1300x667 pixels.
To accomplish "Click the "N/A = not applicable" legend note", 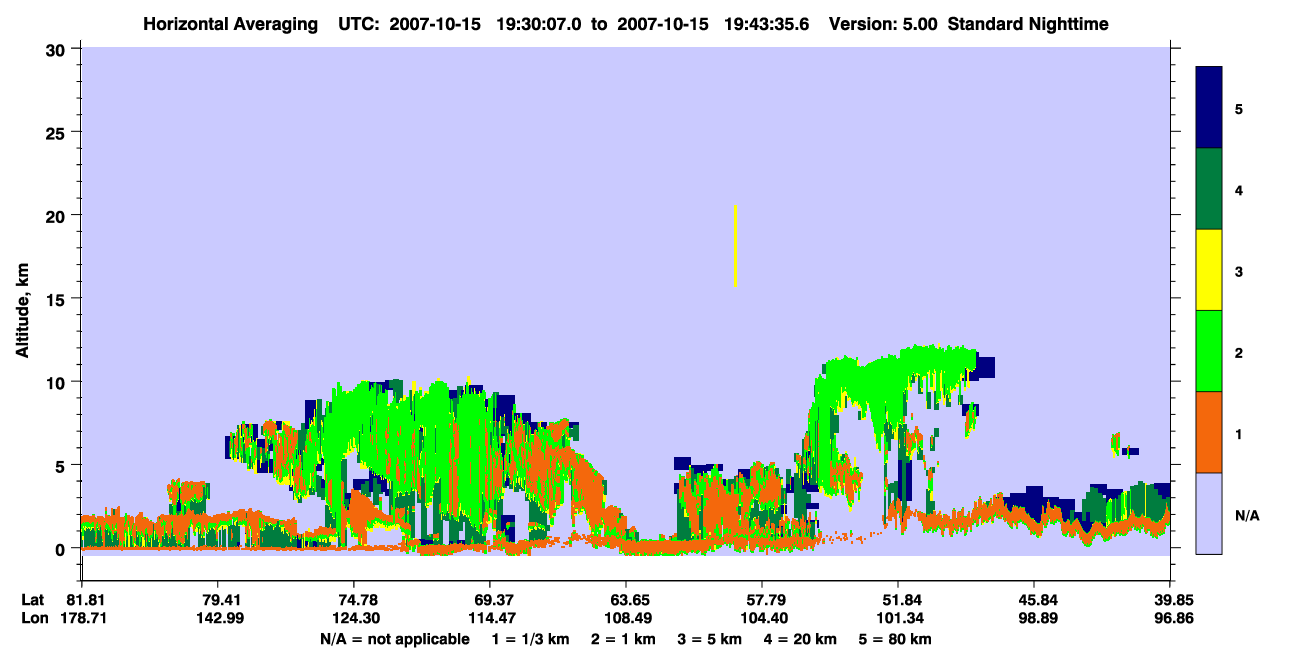I will pyautogui.click(x=394, y=639).
